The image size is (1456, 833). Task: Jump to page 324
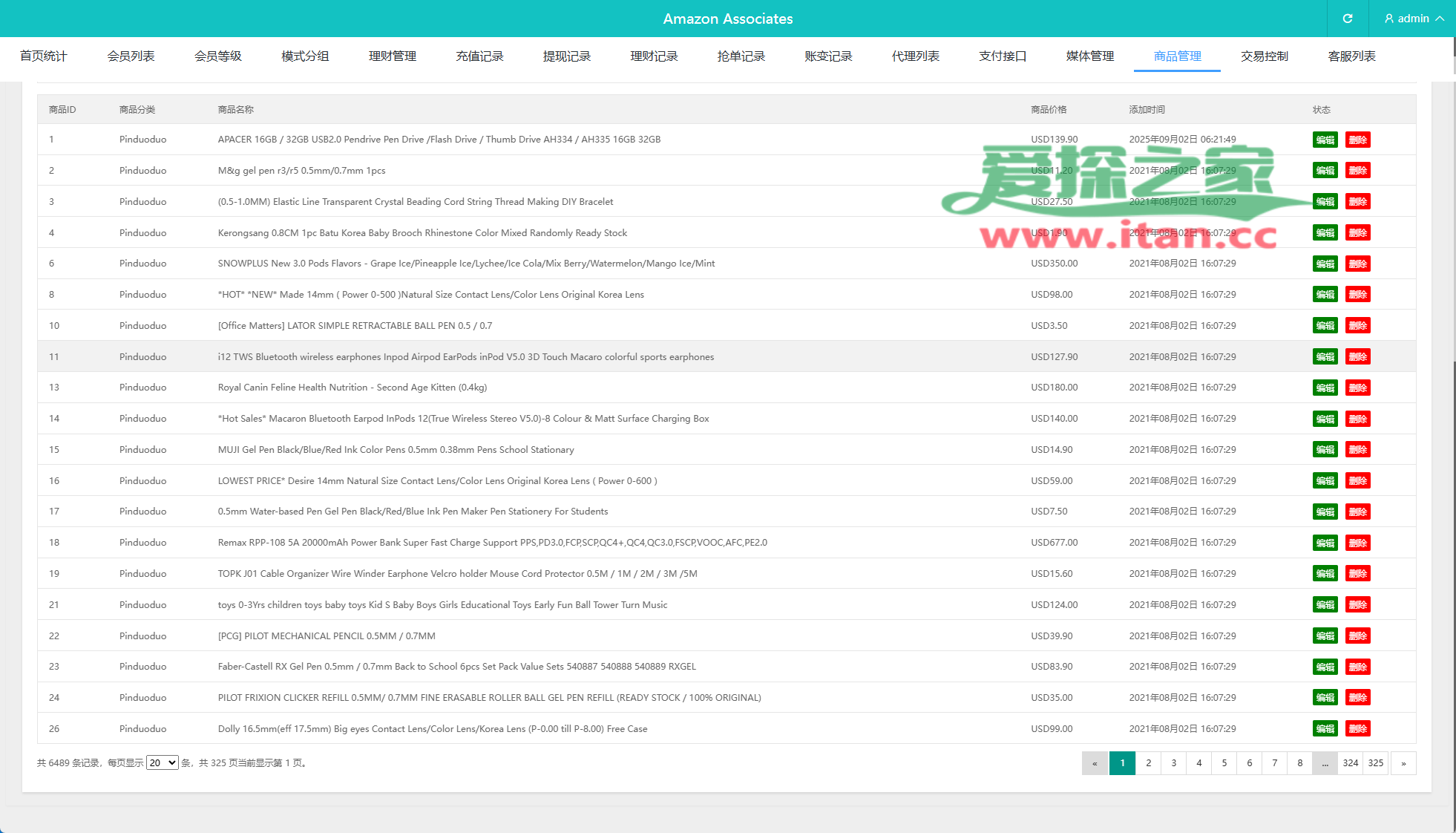[x=1351, y=763]
